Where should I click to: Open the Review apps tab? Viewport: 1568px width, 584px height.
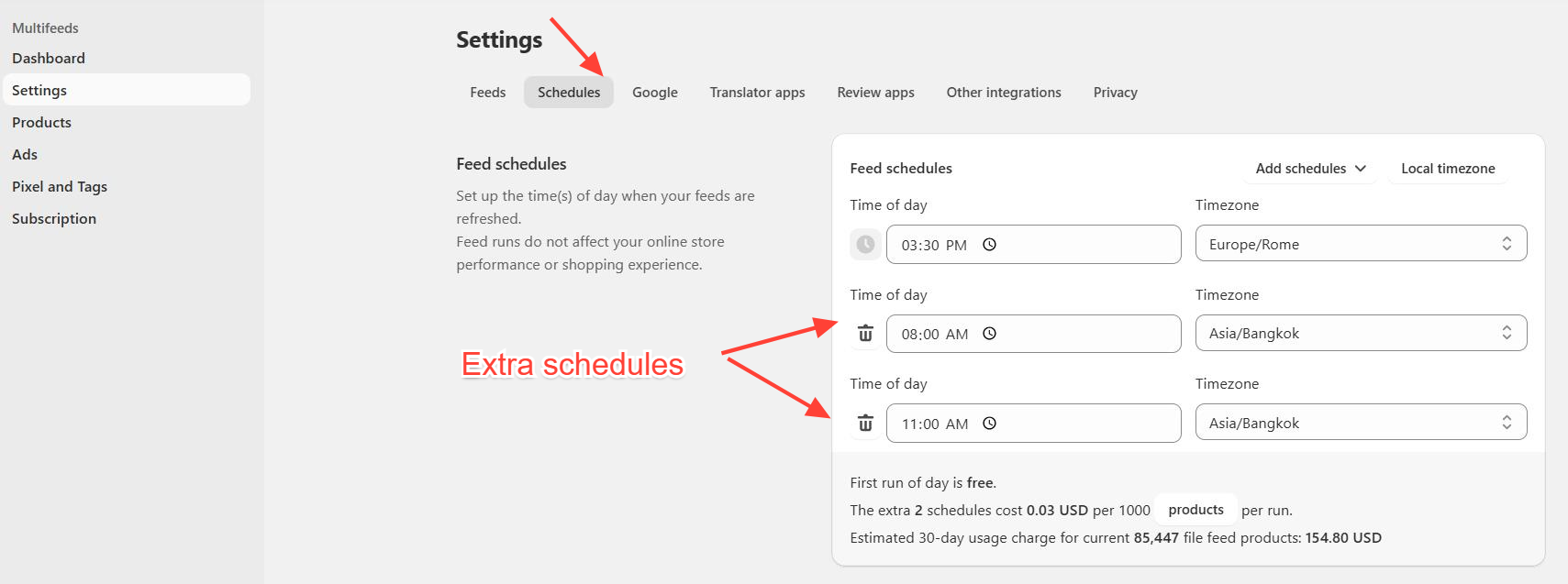[875, 93]
